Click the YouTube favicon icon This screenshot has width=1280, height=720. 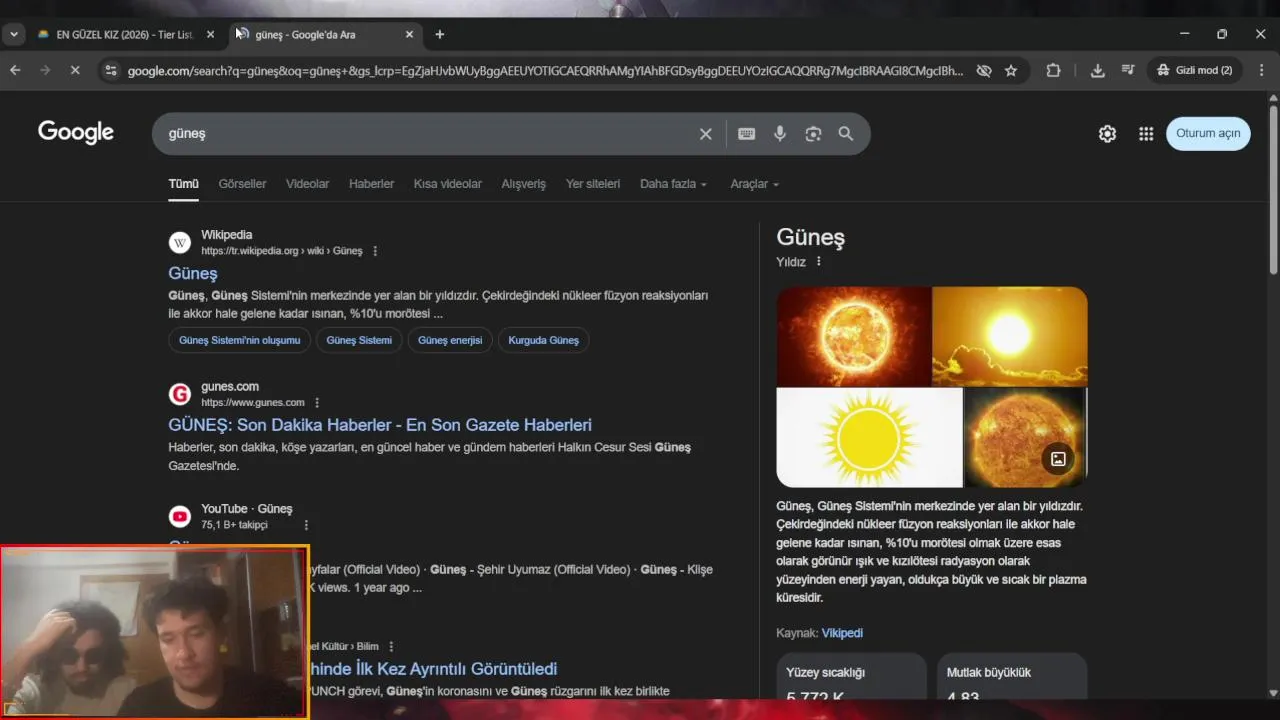click(x=180, y=516)
